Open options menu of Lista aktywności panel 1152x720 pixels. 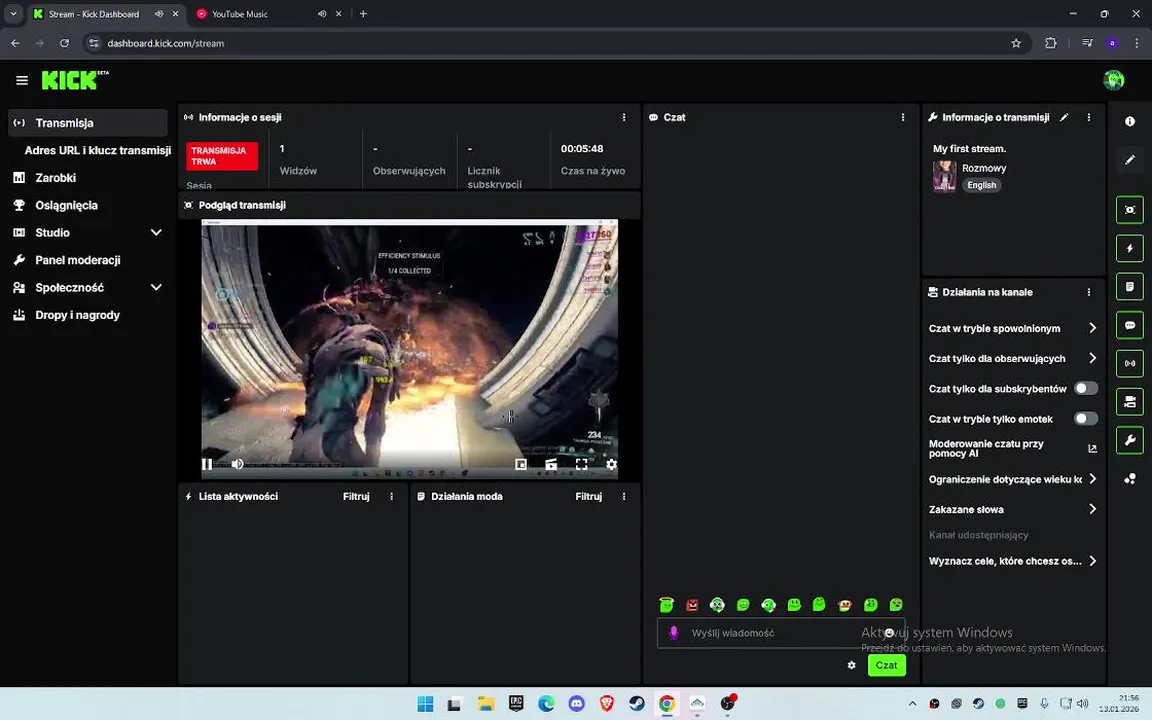392,496
